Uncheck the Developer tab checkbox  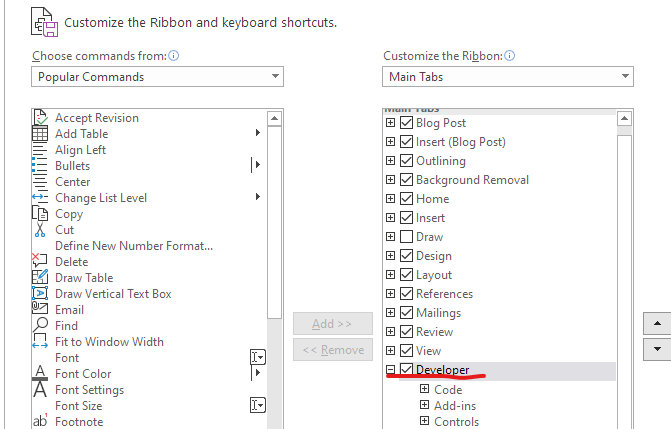click(406, 370)
